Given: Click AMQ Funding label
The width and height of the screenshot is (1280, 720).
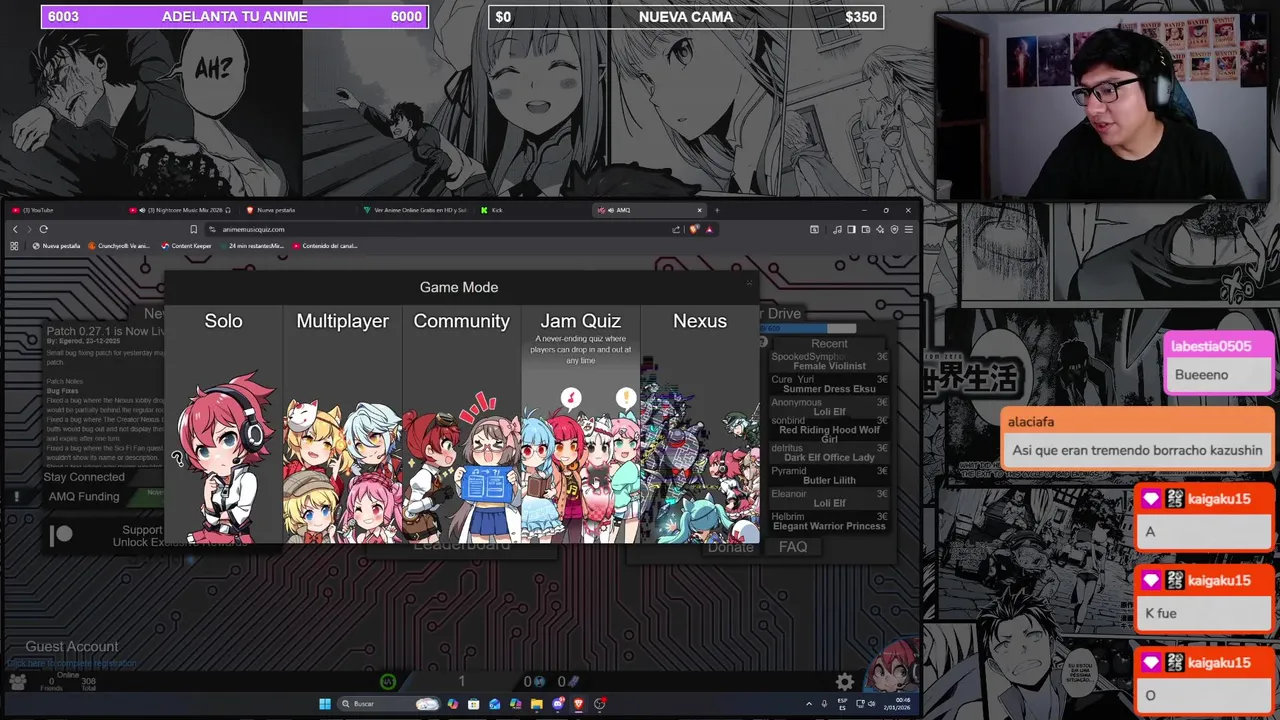Looking at the screenshot, I should pos(84,496).
